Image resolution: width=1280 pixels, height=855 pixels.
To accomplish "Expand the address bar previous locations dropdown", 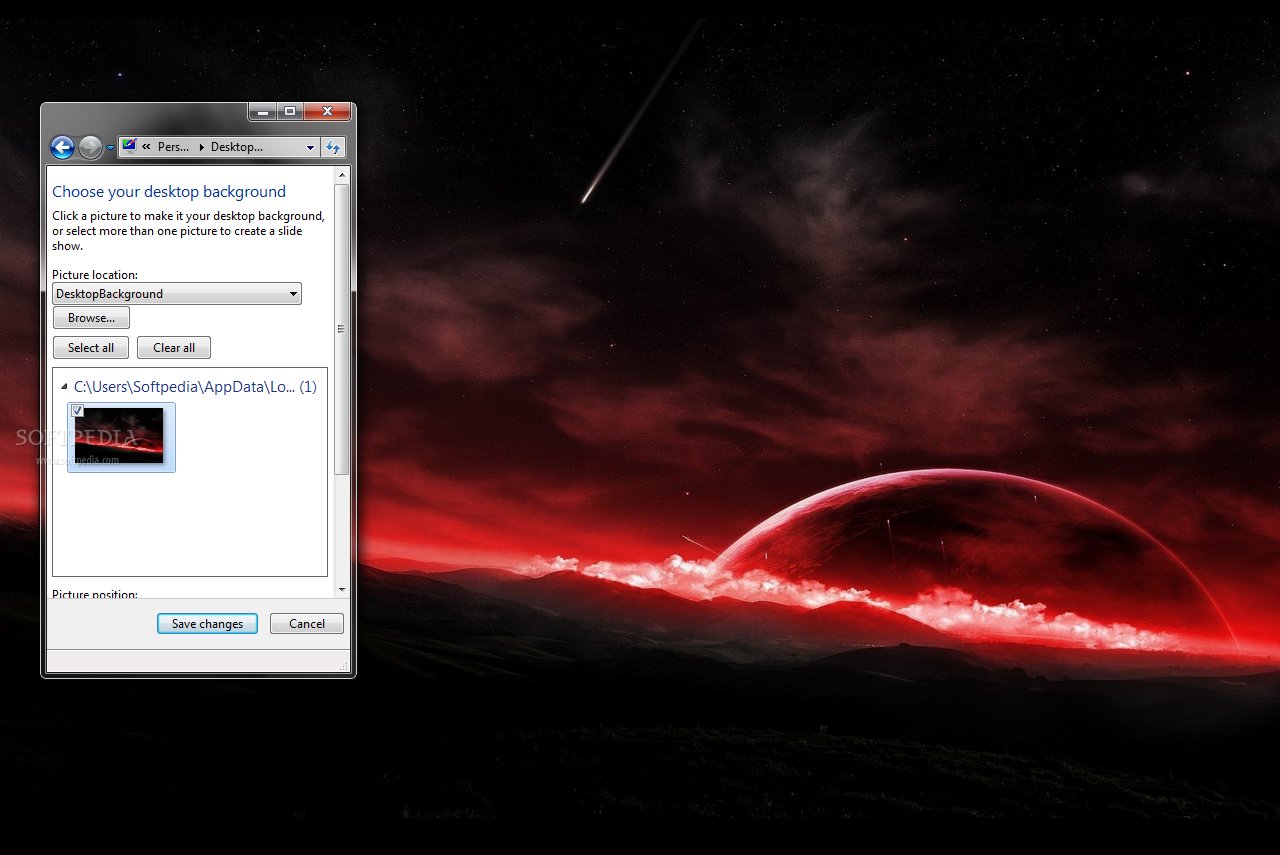I will pyautogui.click(x=310, y=147).
